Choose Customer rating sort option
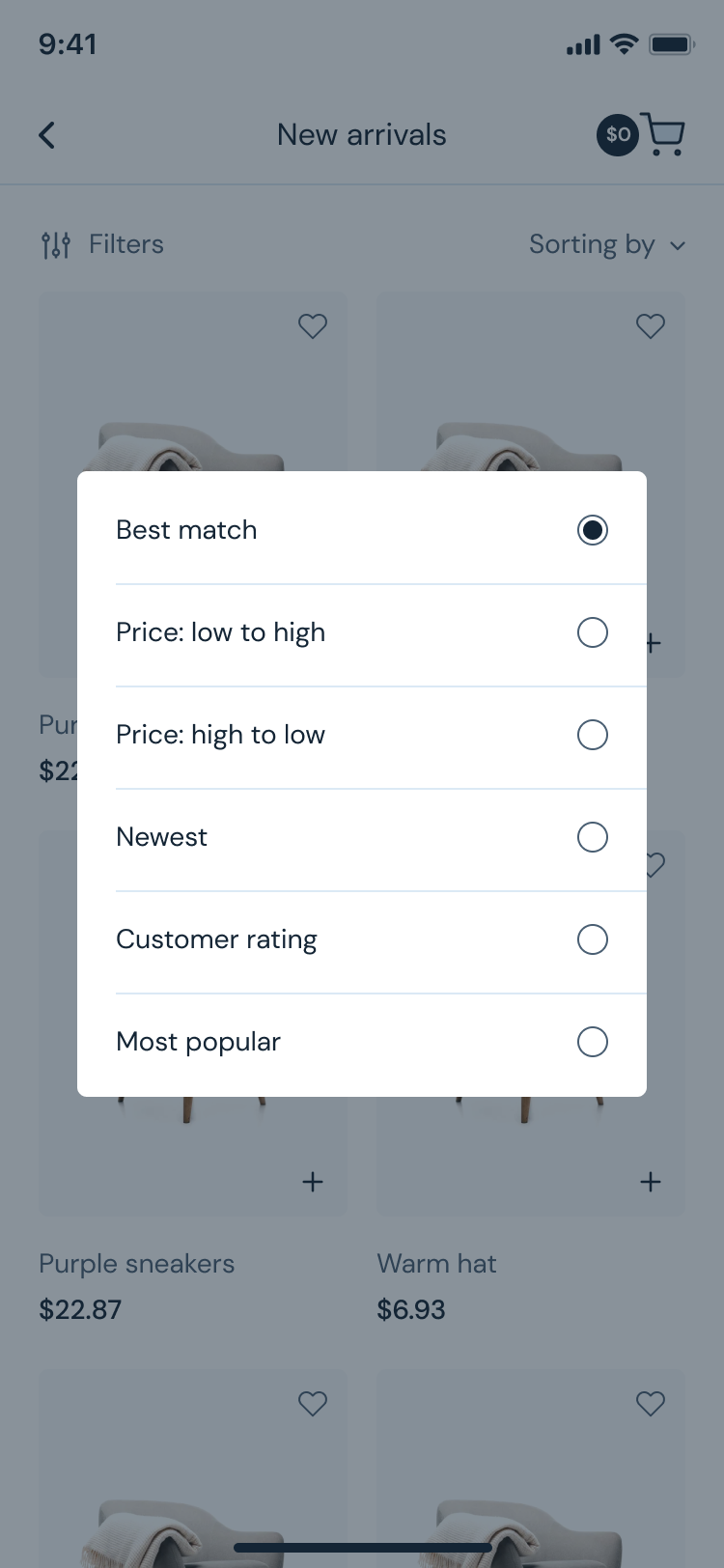The image size is (724, 1568). pyautogui.click(x=592, y=939)
